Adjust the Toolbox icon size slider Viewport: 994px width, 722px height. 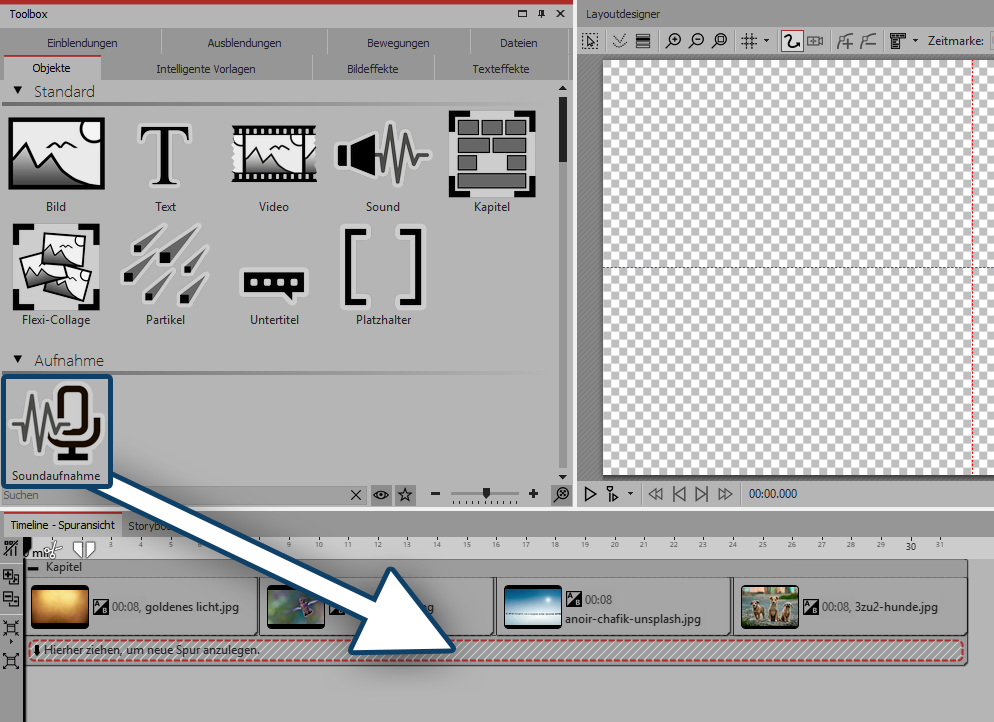(x=486, y=493)
